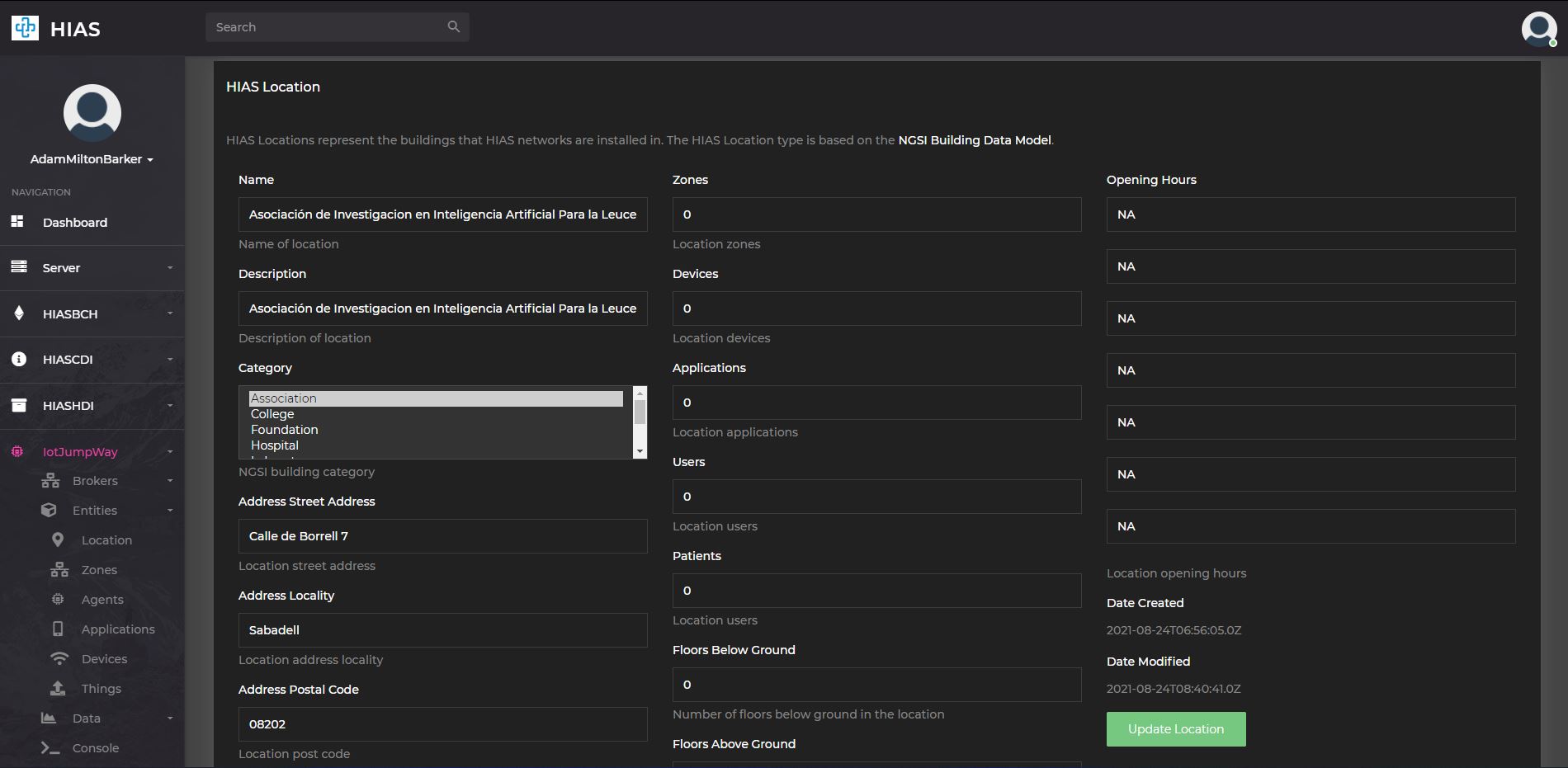Open the top-right user avatar menu

[x=1539, y=29]
